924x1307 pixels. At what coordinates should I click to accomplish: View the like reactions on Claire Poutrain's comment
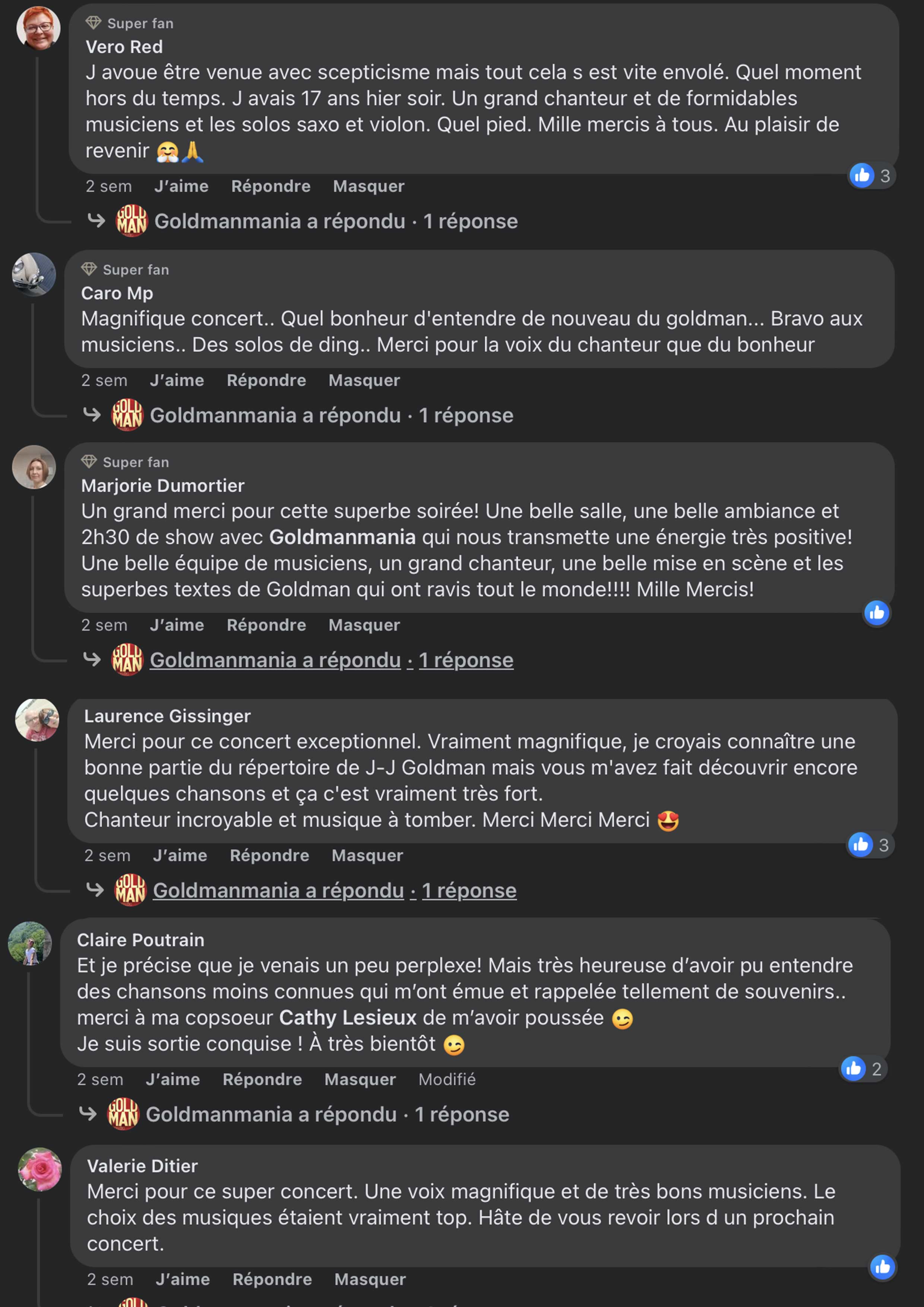pos(863,1069)
